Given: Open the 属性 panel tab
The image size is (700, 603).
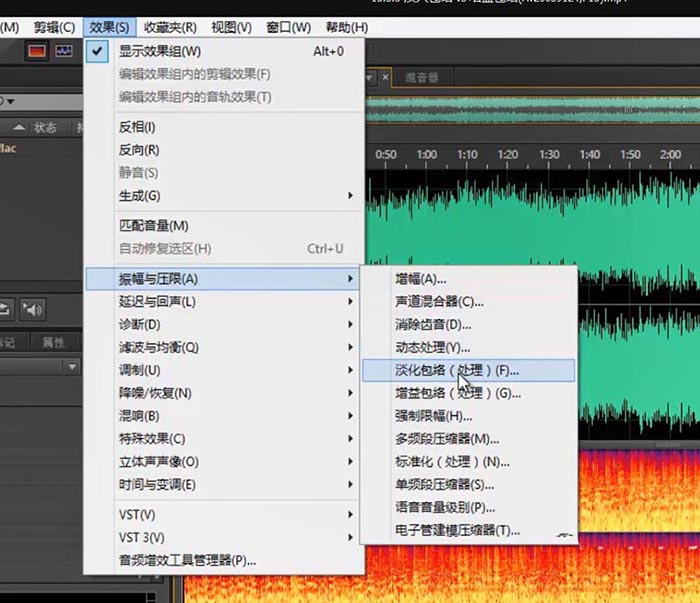Looking at the screenshot, I should (54, 342).
